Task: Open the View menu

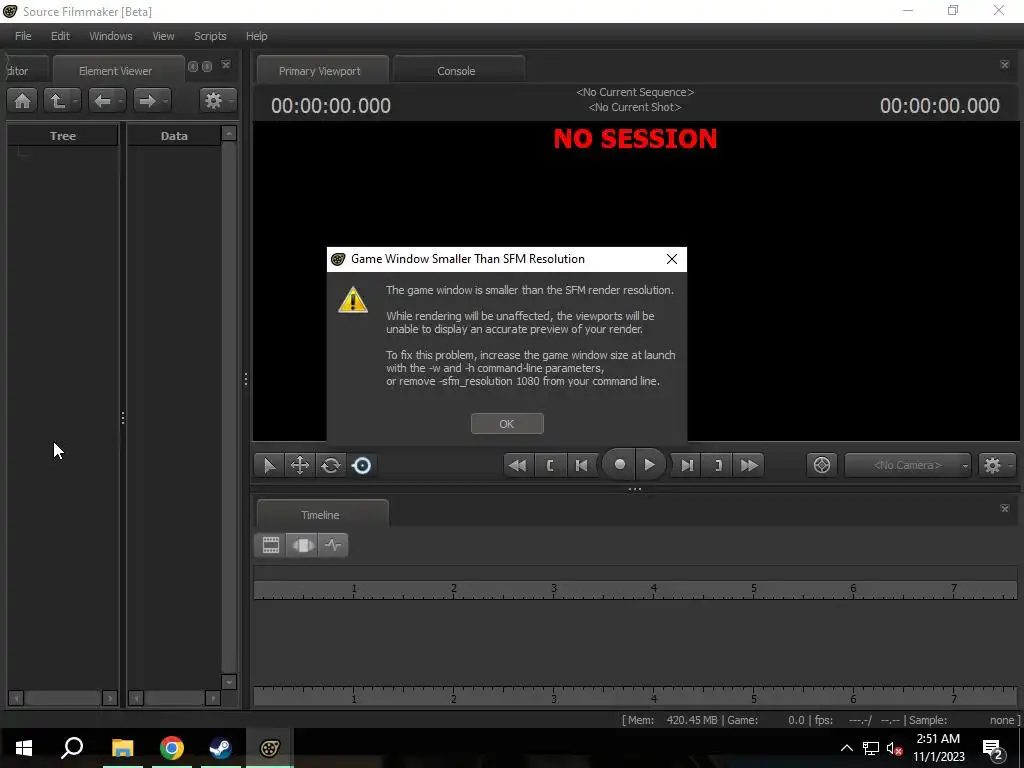Action: tap(163, 36)
